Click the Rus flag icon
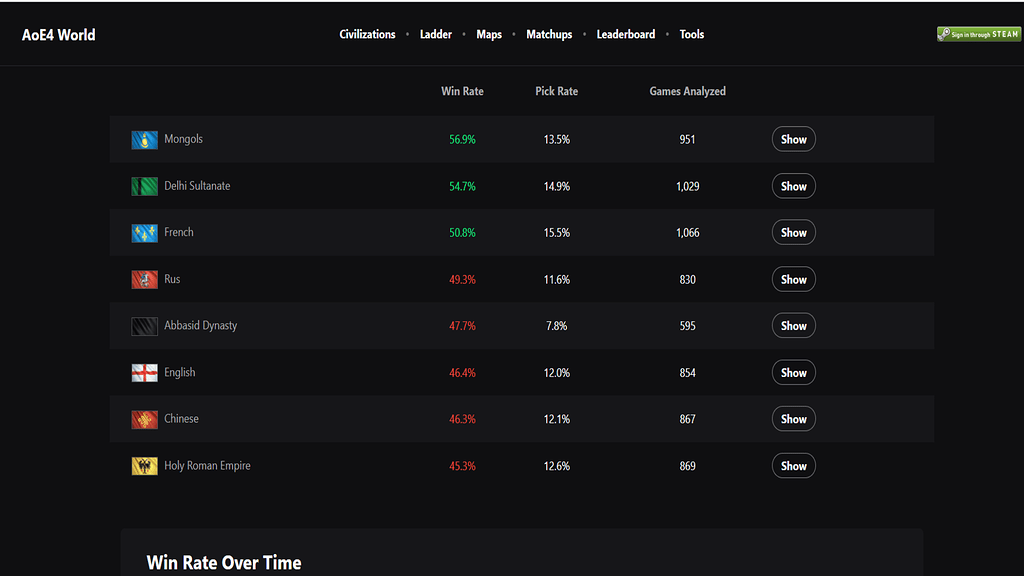This screenshot has width=1024, height=576. point(144,280)
